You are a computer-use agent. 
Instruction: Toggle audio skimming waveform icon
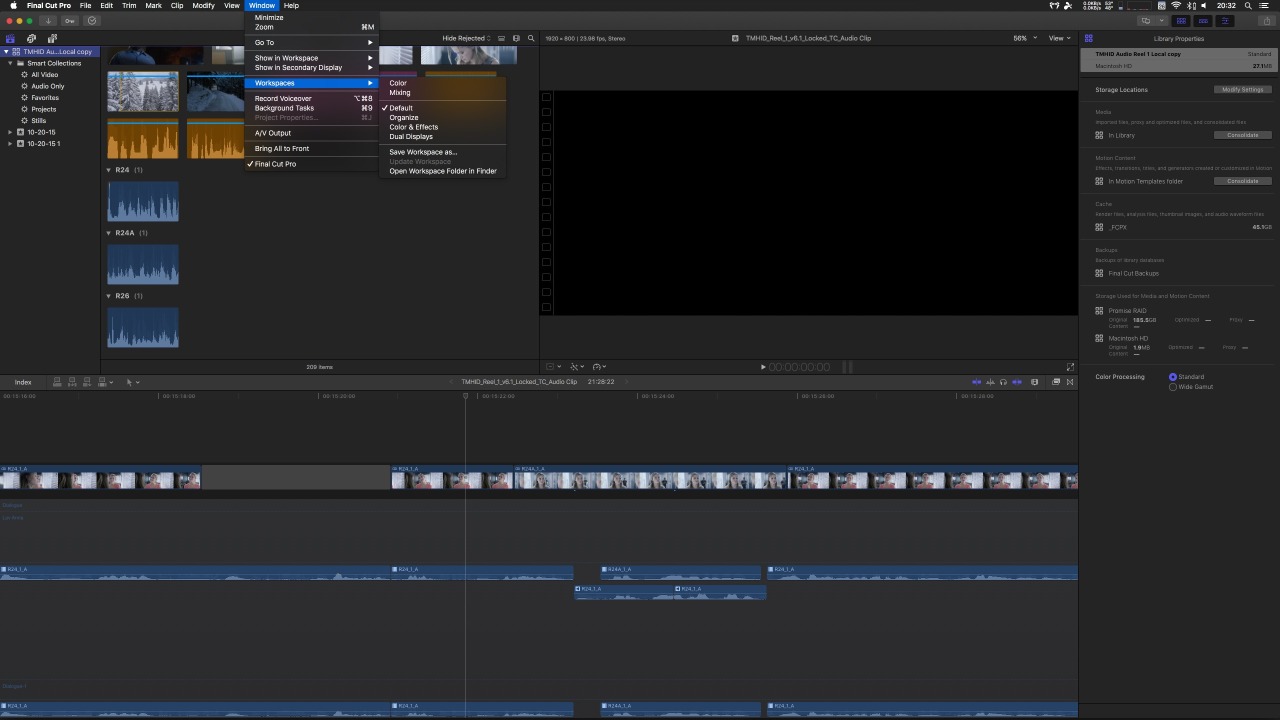(x=990, y=382)
